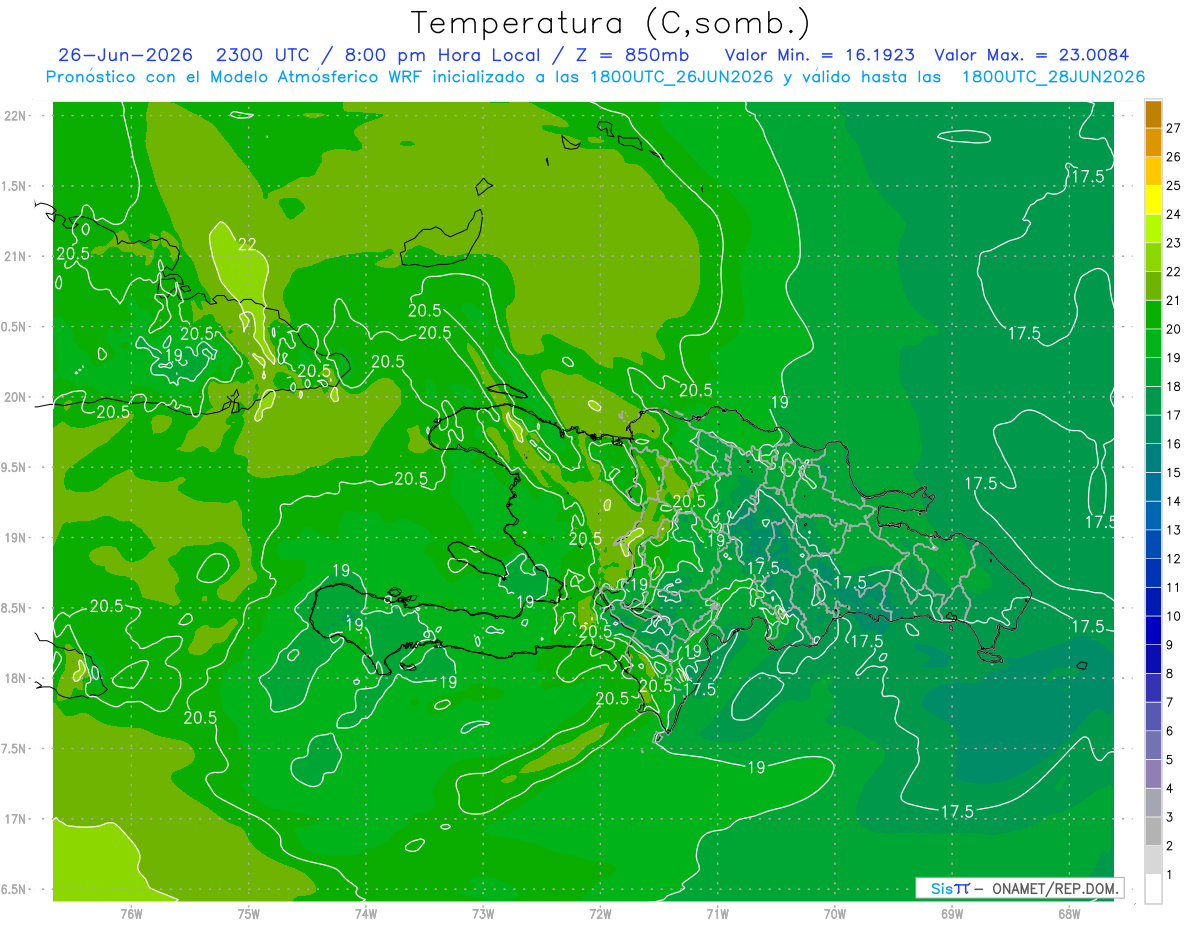
Task: Click "Valor Max. = 23.0084"
Action: [1031, 55]
